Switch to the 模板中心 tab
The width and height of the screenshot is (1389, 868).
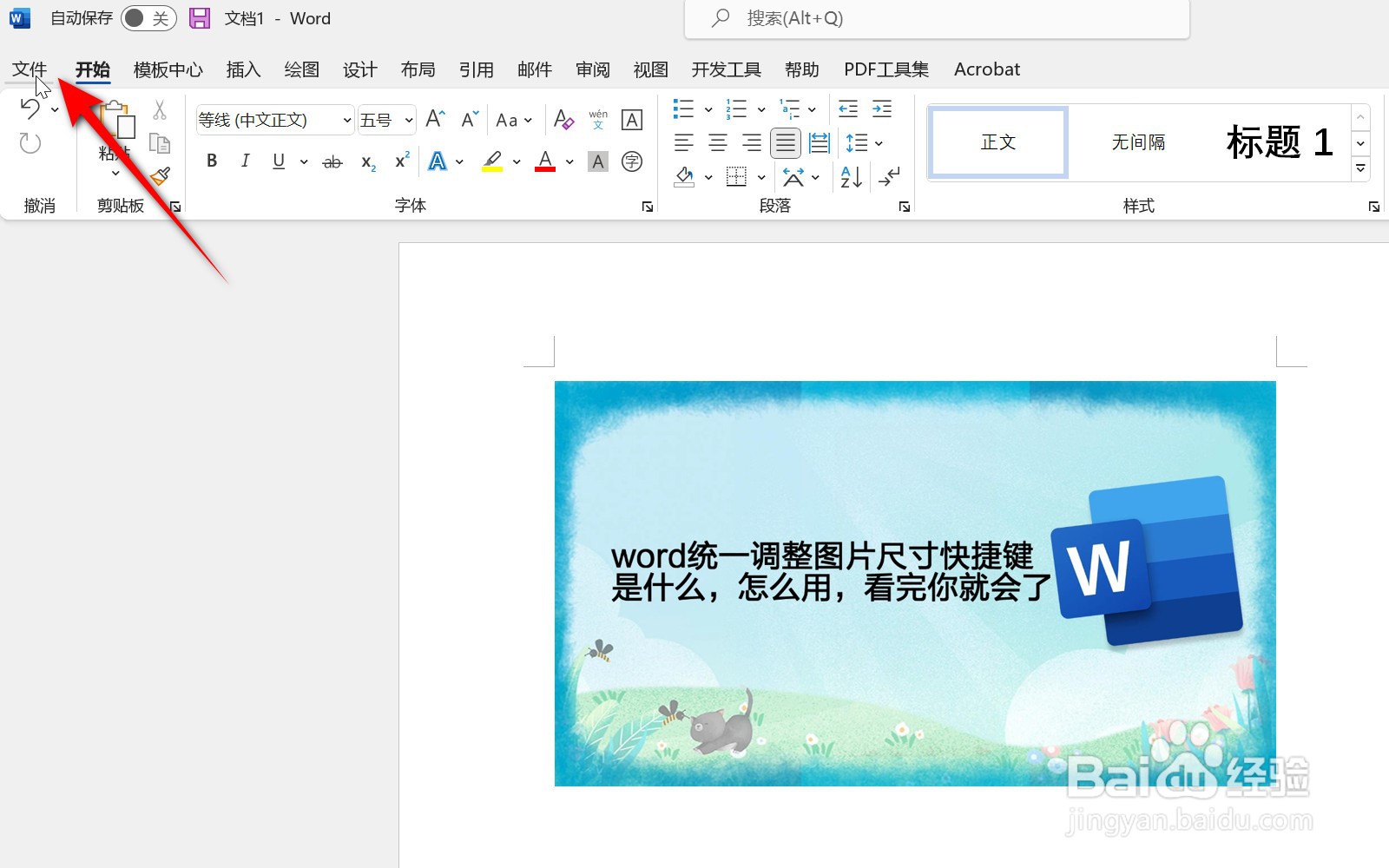tap(168, 69)
